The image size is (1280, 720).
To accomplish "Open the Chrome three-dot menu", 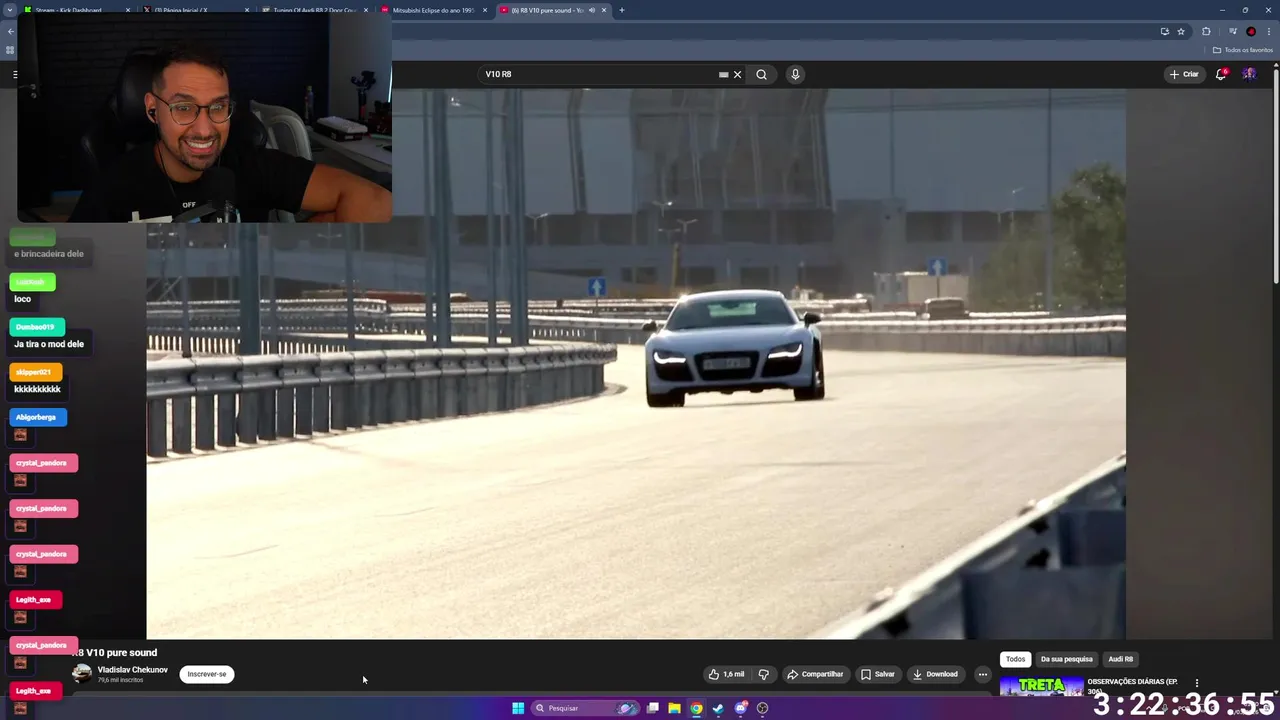I will (1267, 31).
